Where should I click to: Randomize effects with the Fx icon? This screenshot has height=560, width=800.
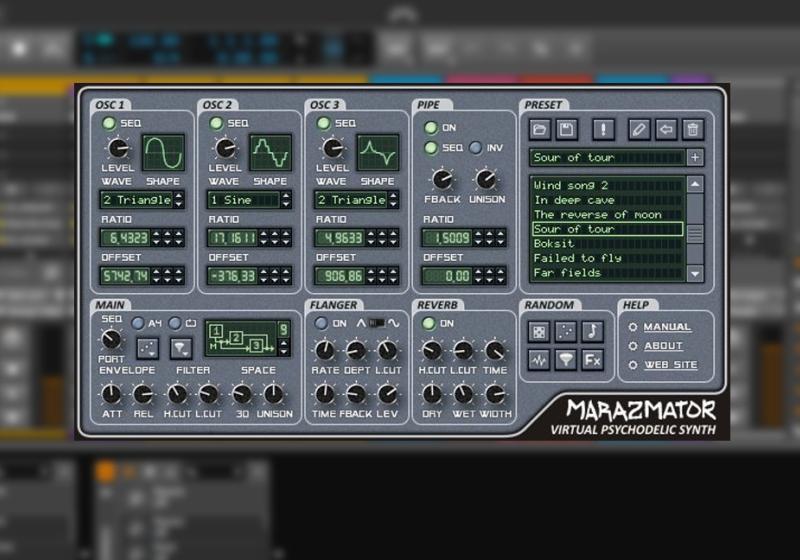click(x=593, y=360)
